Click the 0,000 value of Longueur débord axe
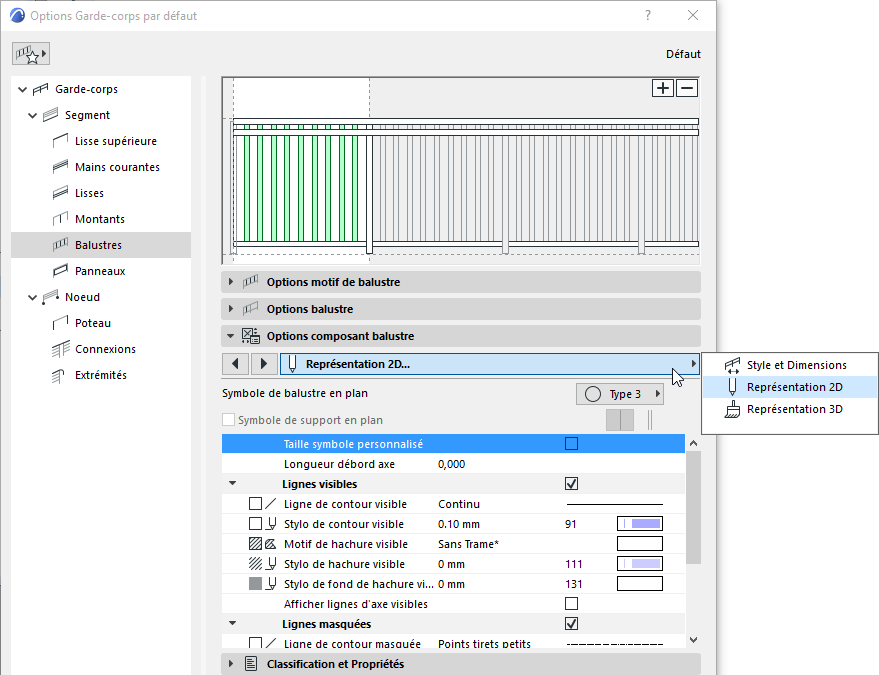Viewport: 879px width, 675px height. pyautogui.click(x=451, y=464)
